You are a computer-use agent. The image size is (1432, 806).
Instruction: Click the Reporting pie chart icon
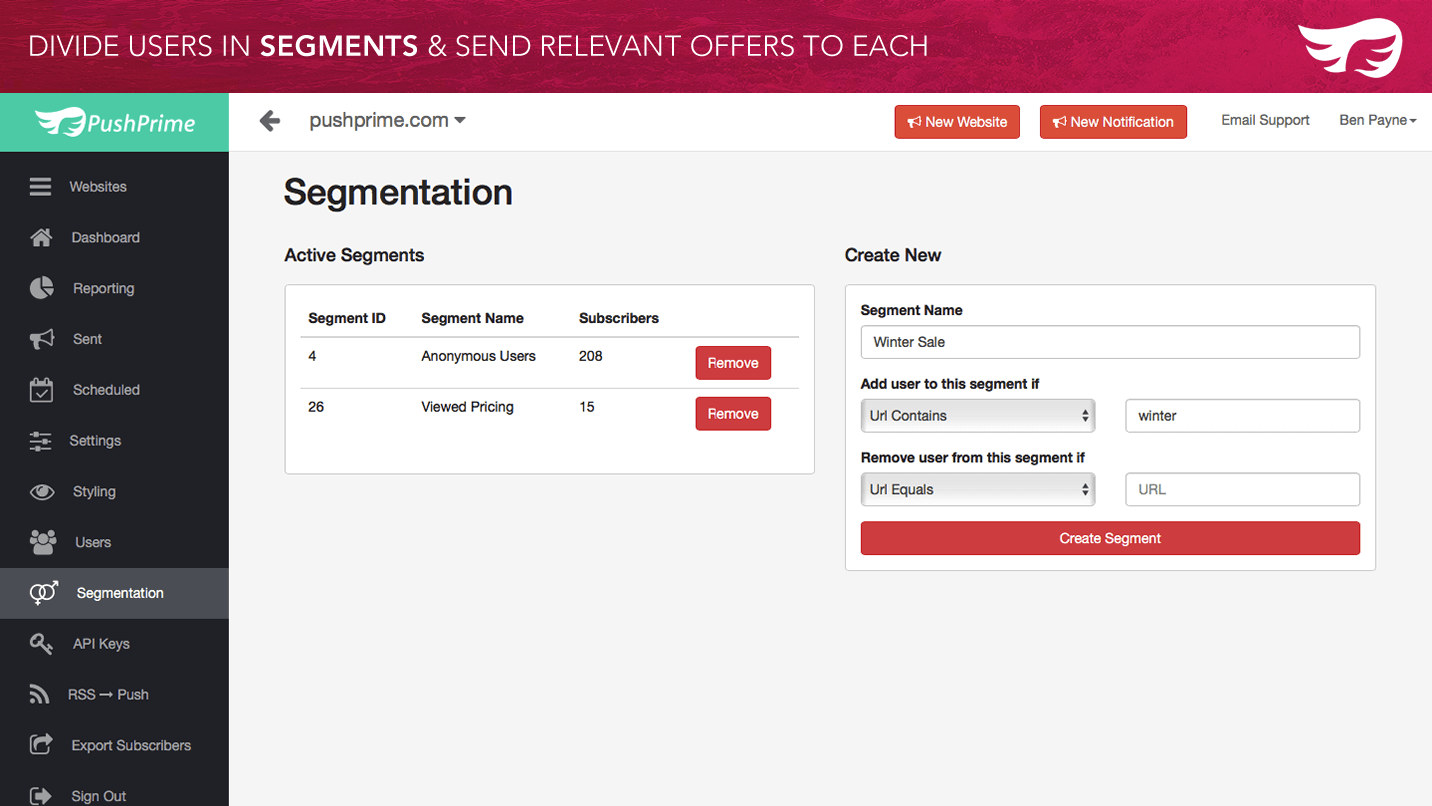coord(41,288)
